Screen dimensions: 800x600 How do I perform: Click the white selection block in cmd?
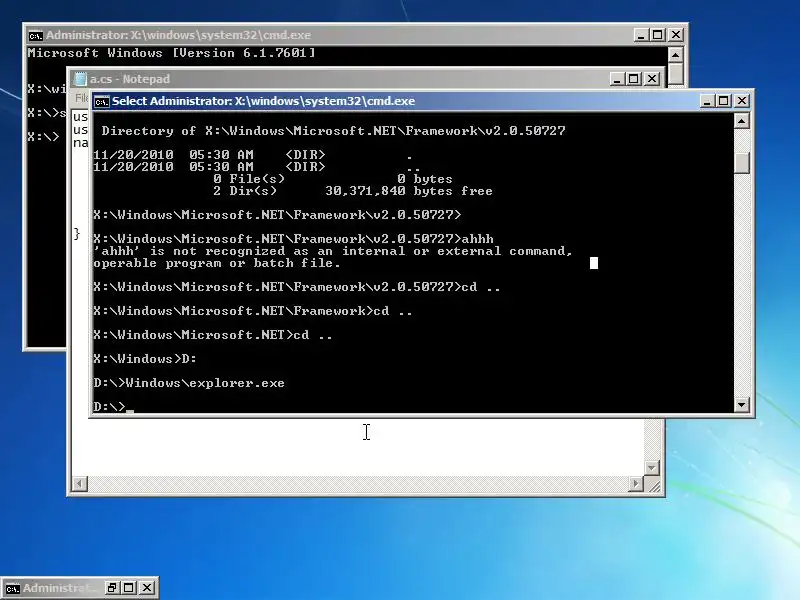tap(594, 263)
